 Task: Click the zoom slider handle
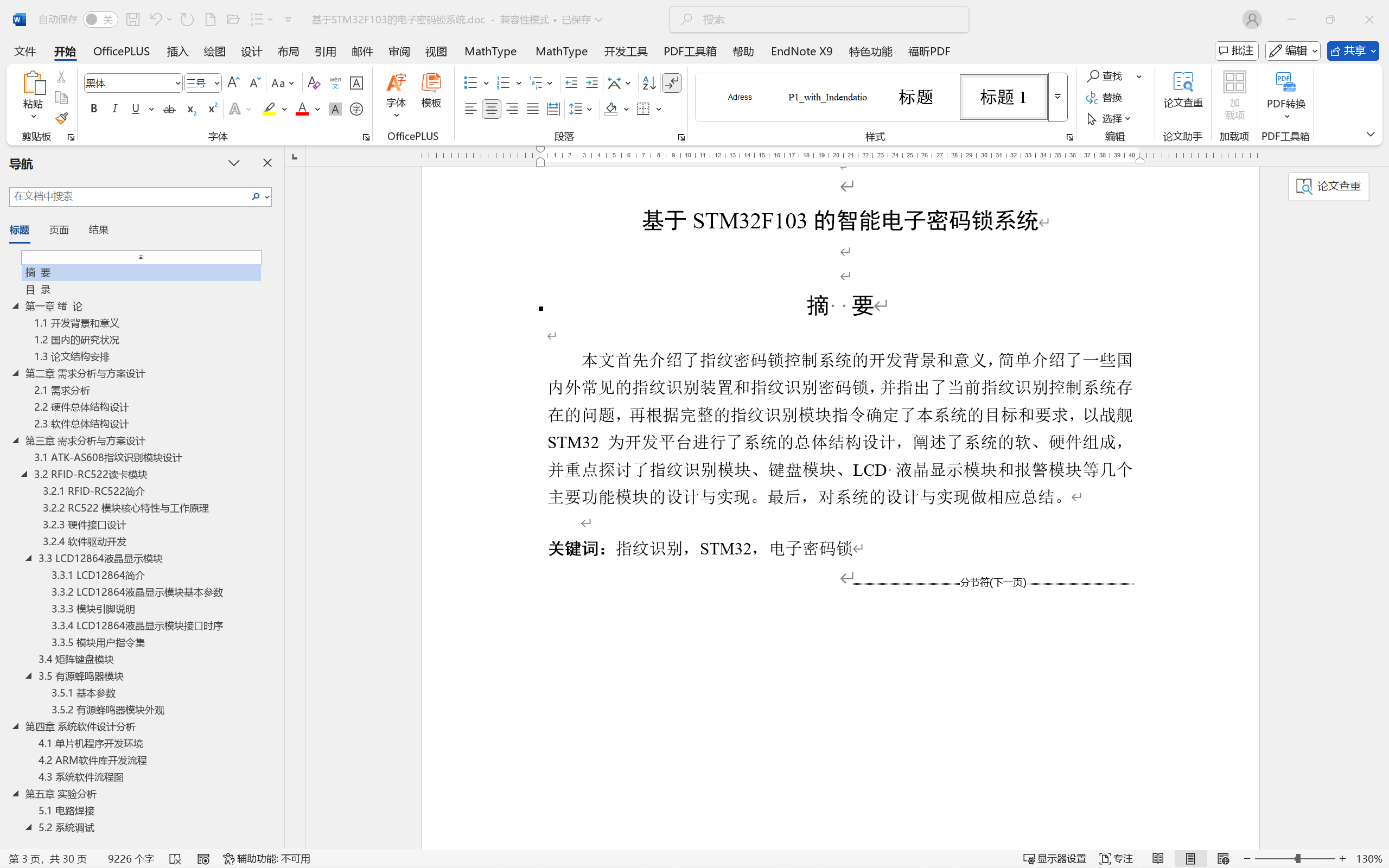tap(1298, 859)
